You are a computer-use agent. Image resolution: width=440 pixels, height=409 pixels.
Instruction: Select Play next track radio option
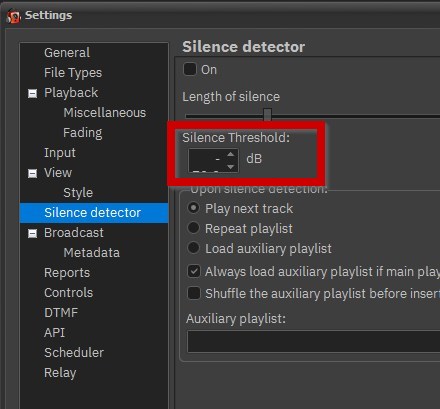click(x=193, y=208)
